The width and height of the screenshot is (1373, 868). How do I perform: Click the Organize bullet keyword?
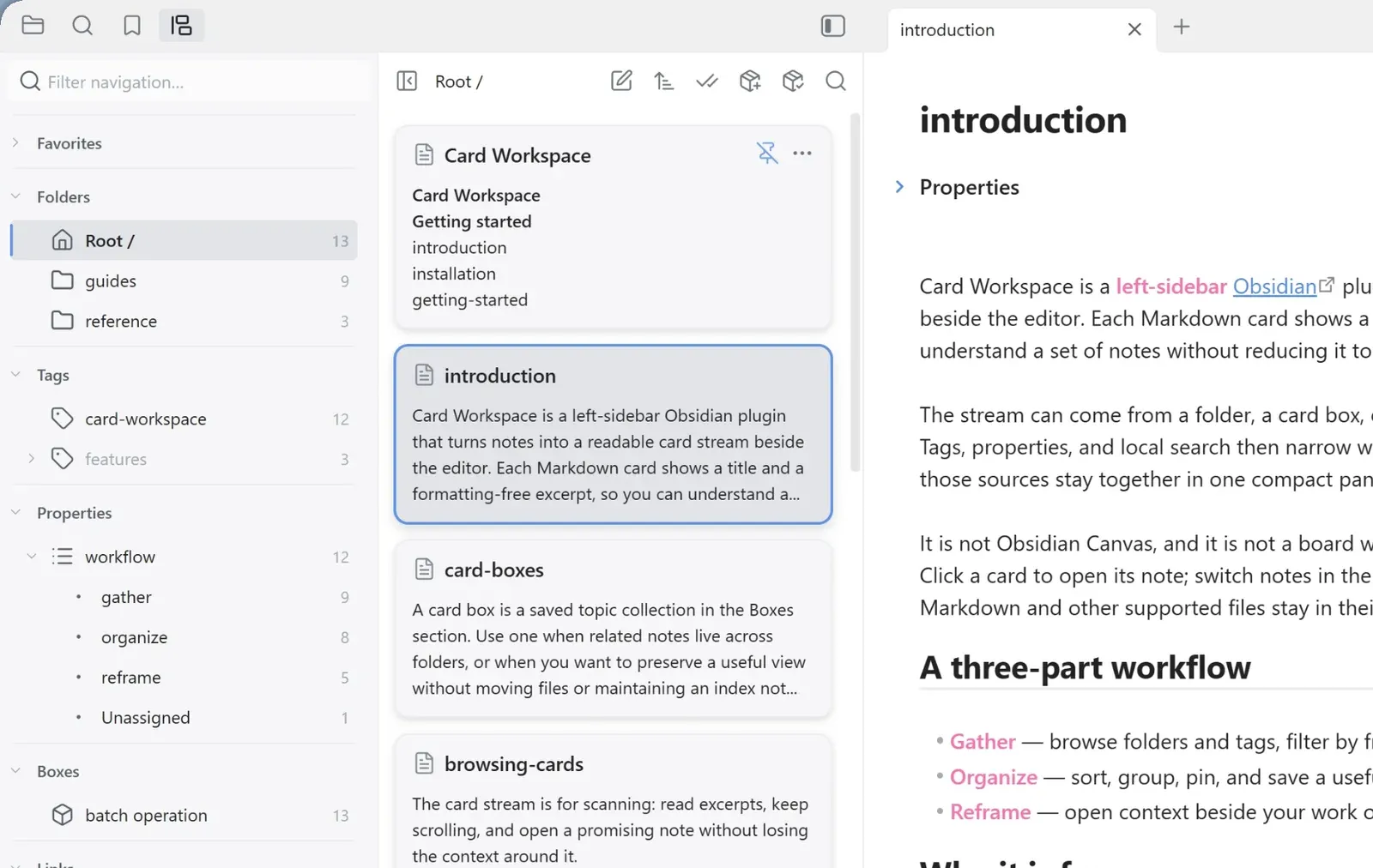pyautogui.click(x=994, y=777)
